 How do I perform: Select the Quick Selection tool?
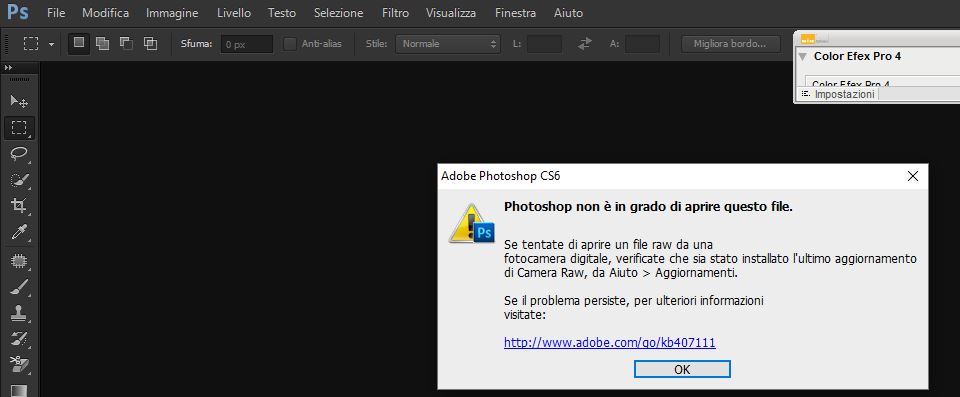pos(19,180)
